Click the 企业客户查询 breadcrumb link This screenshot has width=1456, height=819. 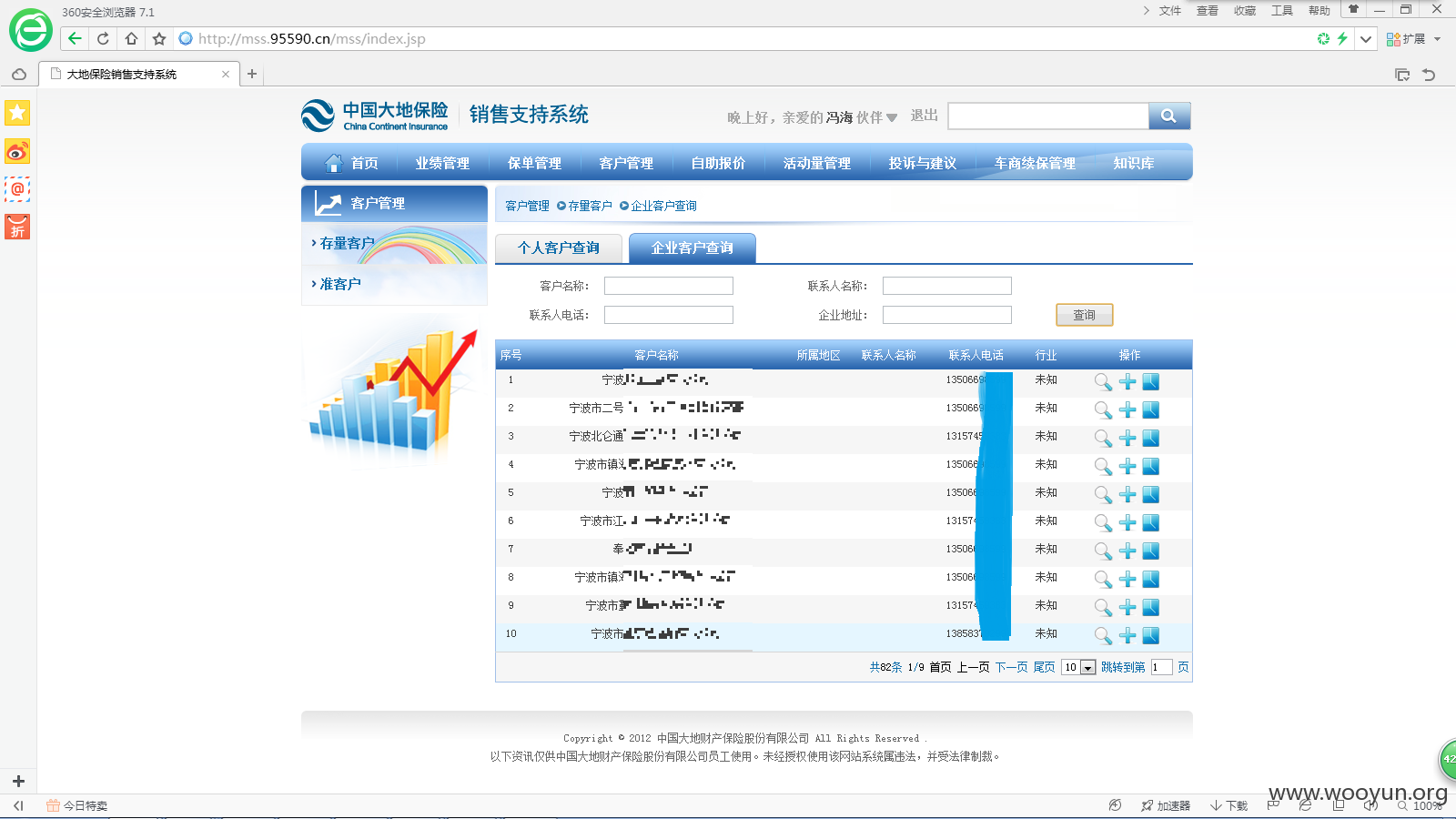663,206
